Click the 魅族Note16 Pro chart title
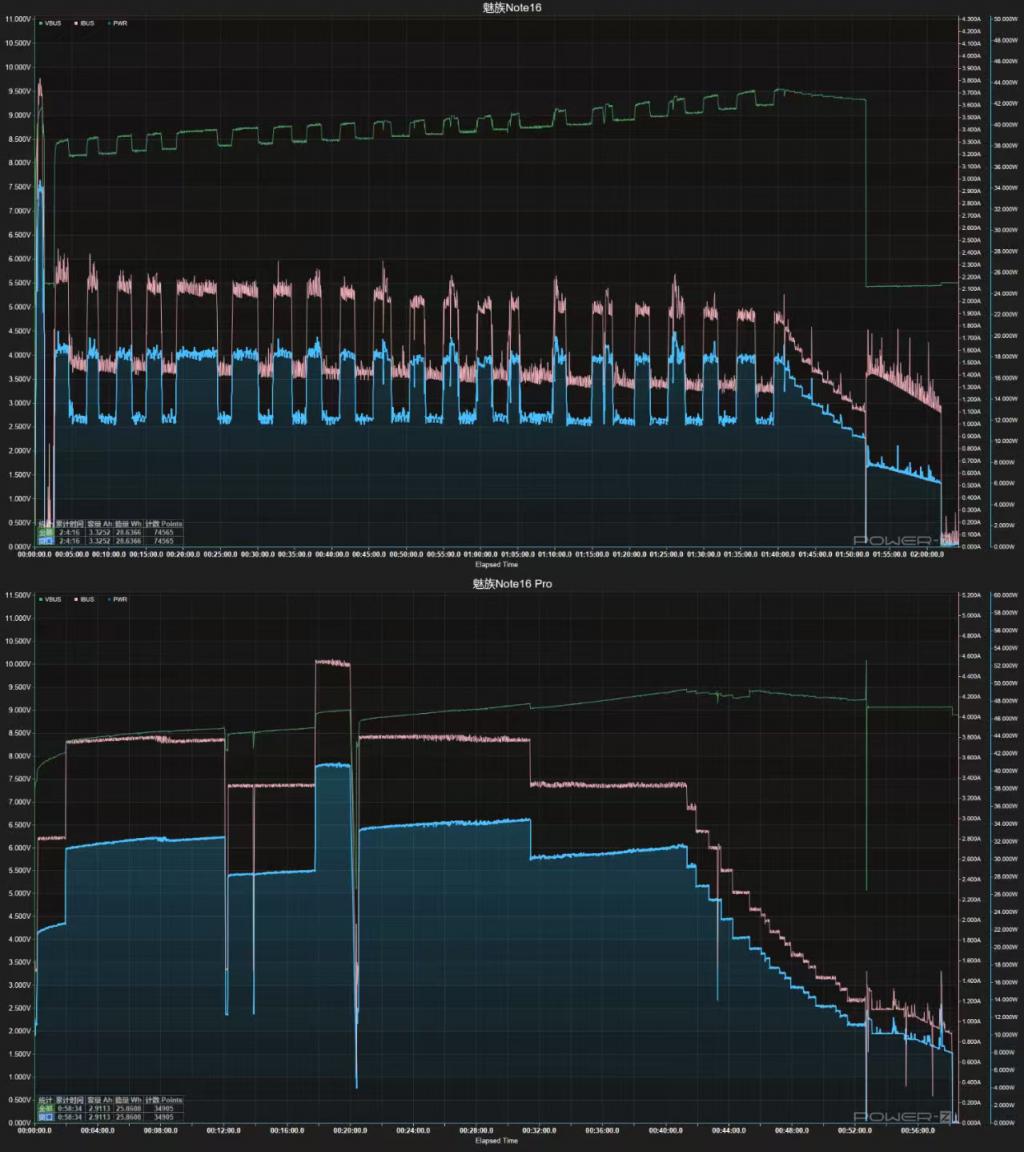Viewport: 1024px width, 1152px height. 512,583
